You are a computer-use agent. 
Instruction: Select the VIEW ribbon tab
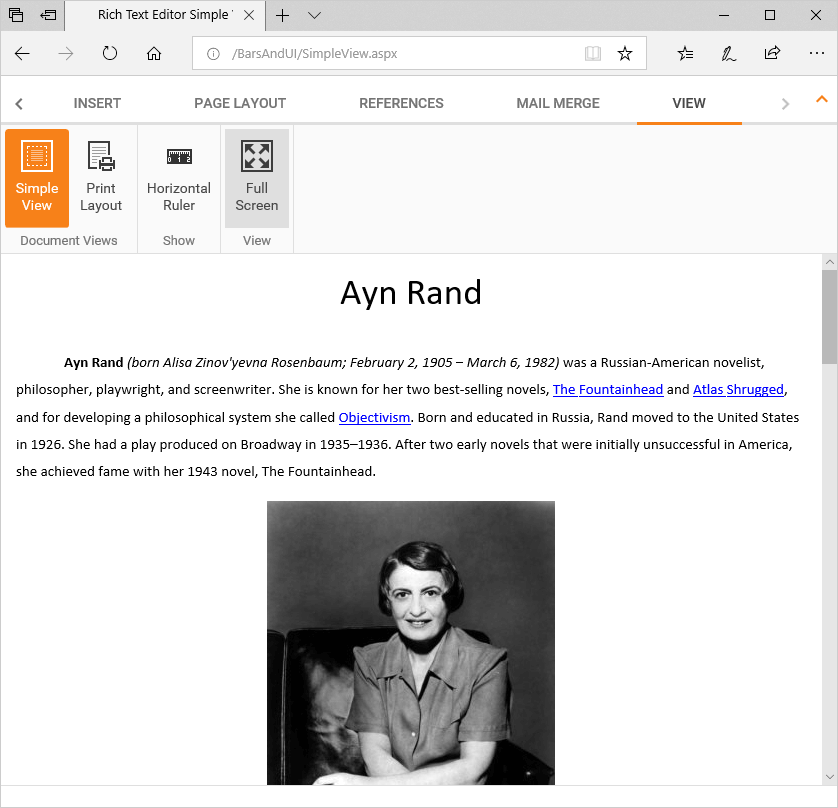[689, 103]
